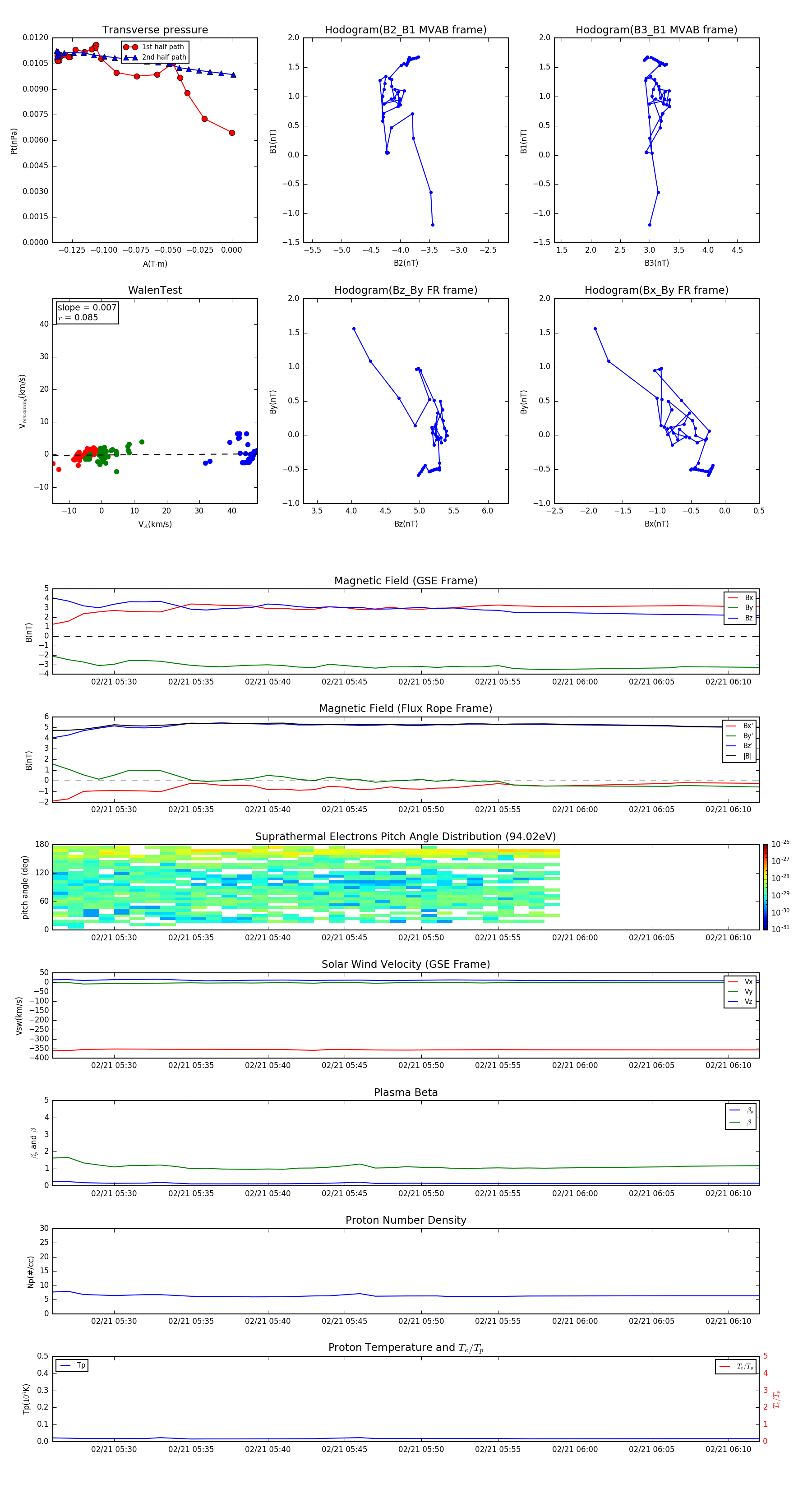The image size is (812, 1489).
Task: Click the 'Solar Wind Velocity (GSE Frame)' title
Action: 406,964
